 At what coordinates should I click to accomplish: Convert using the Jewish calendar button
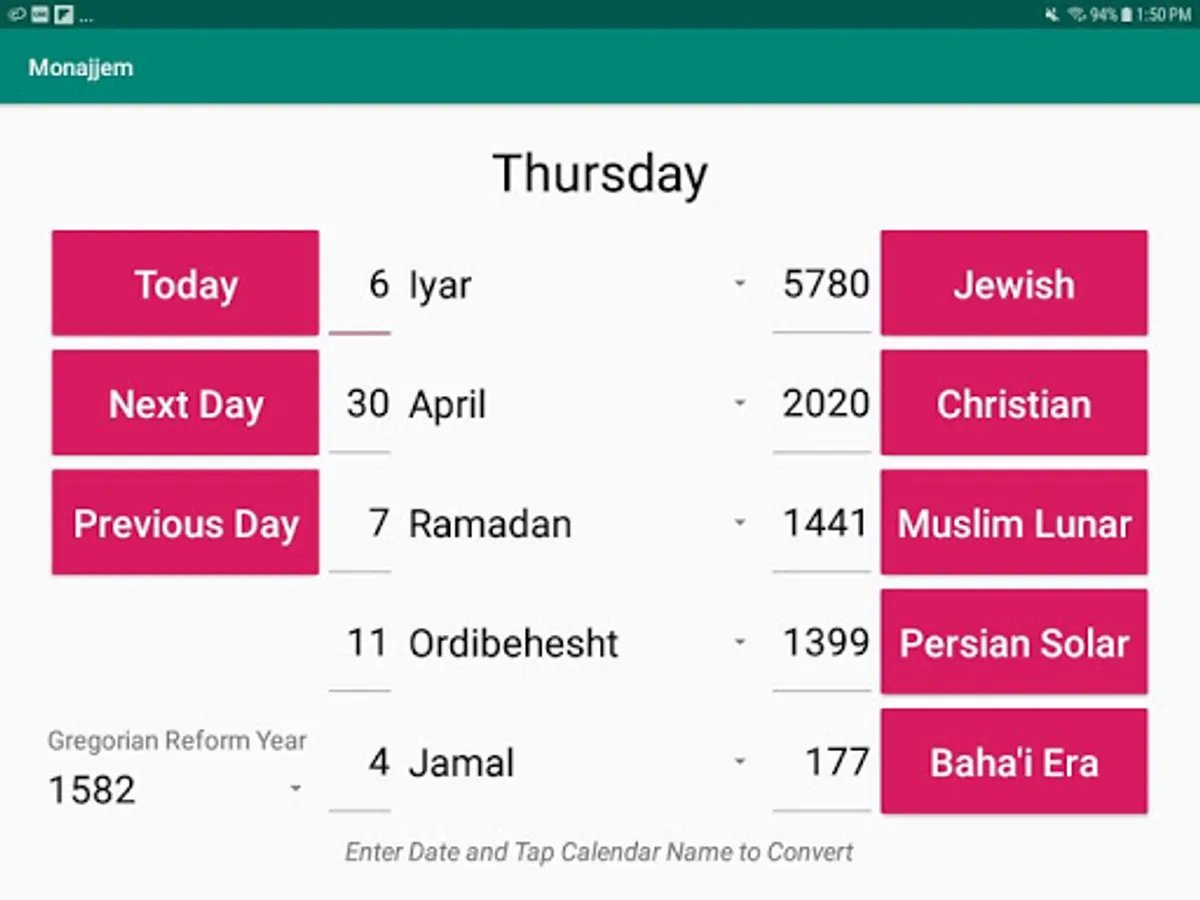(1013, 284)
